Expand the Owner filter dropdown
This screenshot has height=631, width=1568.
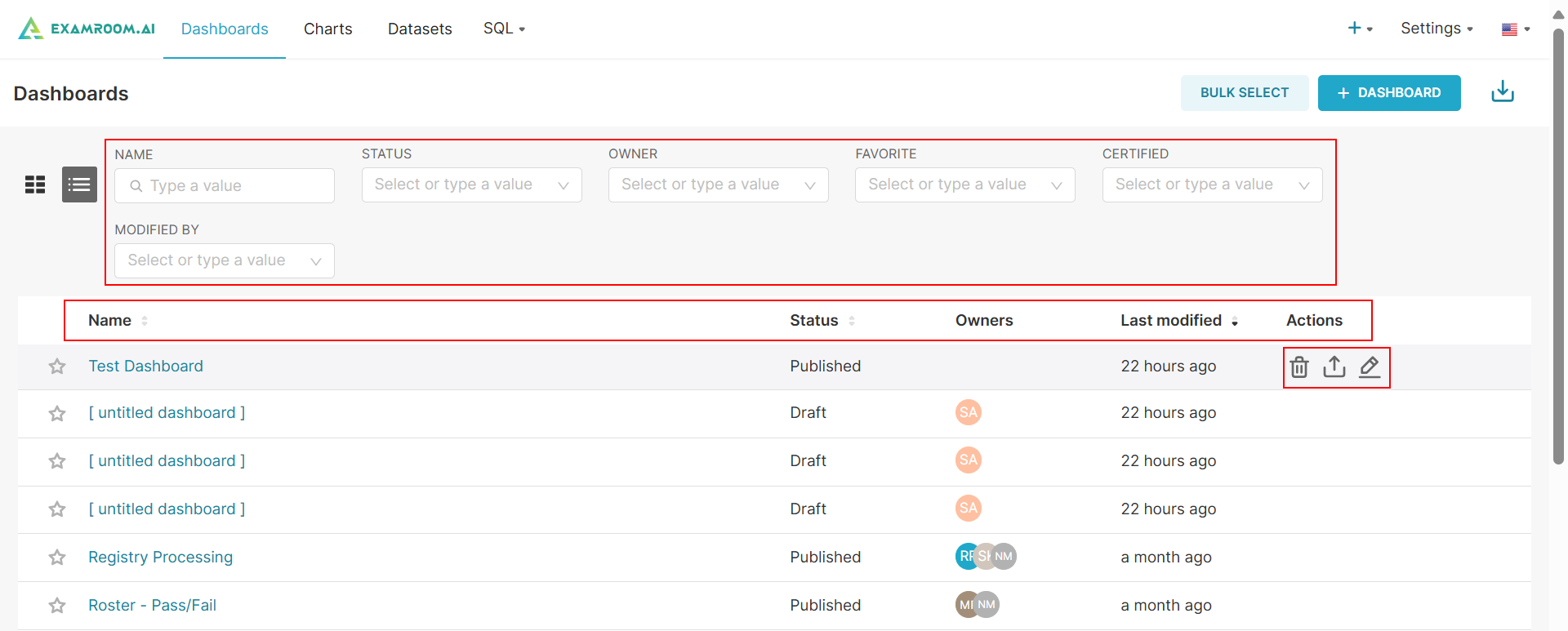point(718,184)
